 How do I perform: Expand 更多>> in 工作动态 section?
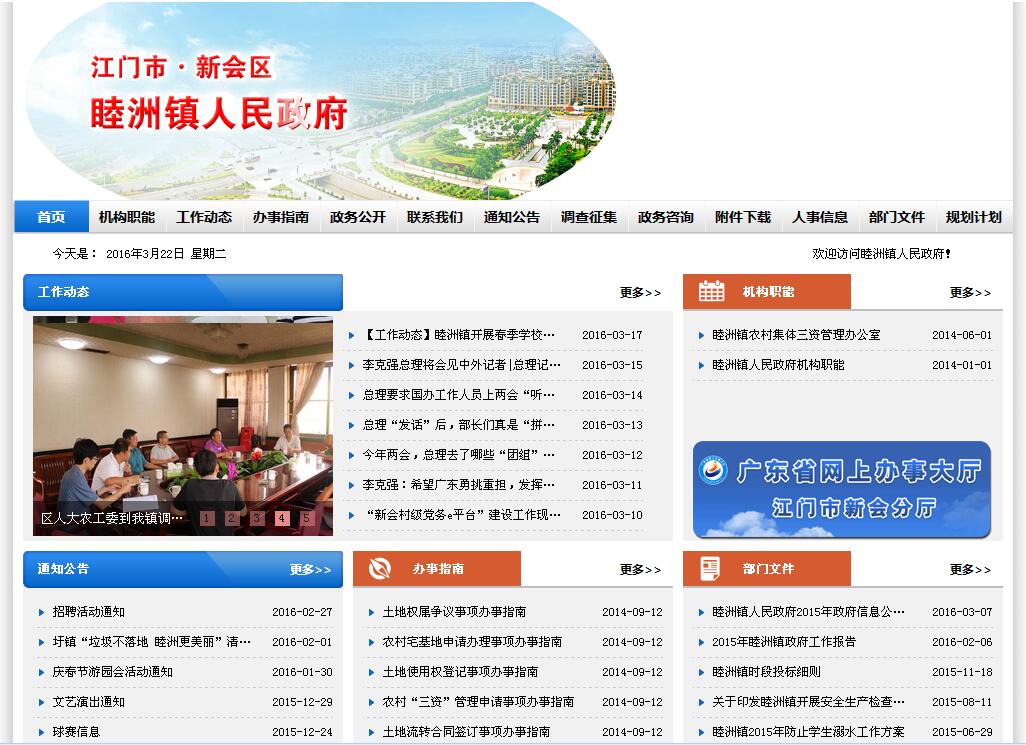[x=640, y=293]
